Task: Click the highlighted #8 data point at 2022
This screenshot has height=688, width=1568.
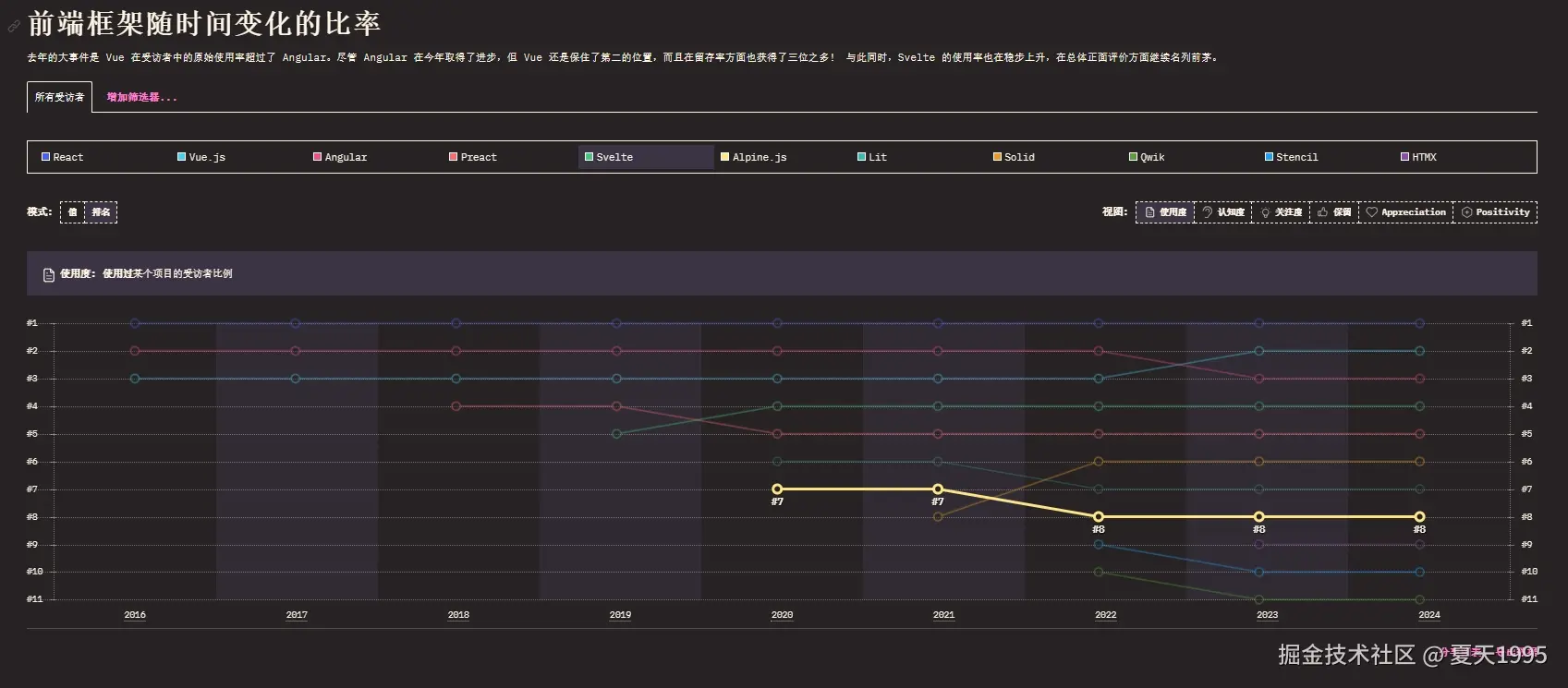Action: pyautogui.click(x=1099, y=517)
